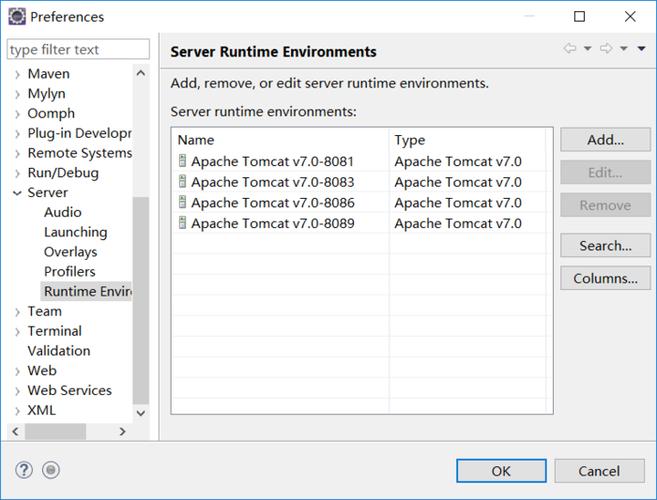The height and width of the screenshot is (500, 657).
Task: Close the Preferences dialog
Action: click(x=630, y=16)
